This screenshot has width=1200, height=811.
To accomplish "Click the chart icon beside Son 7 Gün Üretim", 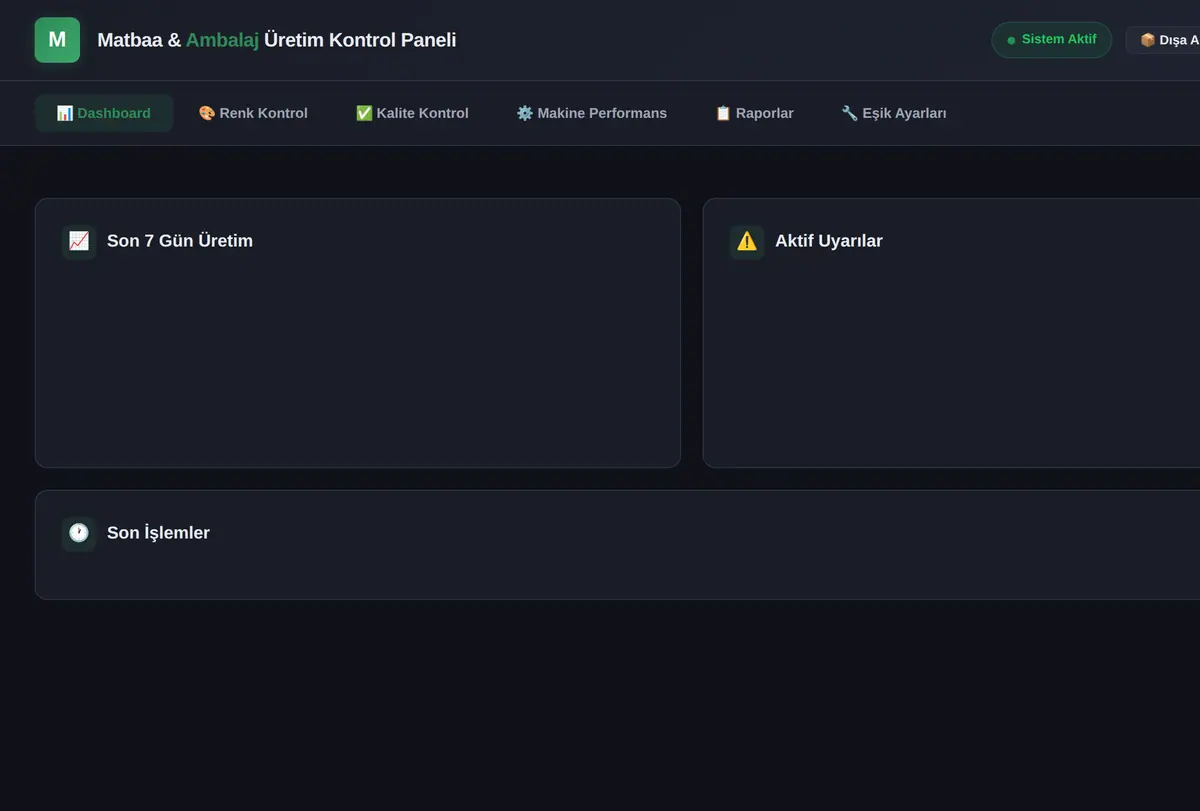I will click(79, 241).
